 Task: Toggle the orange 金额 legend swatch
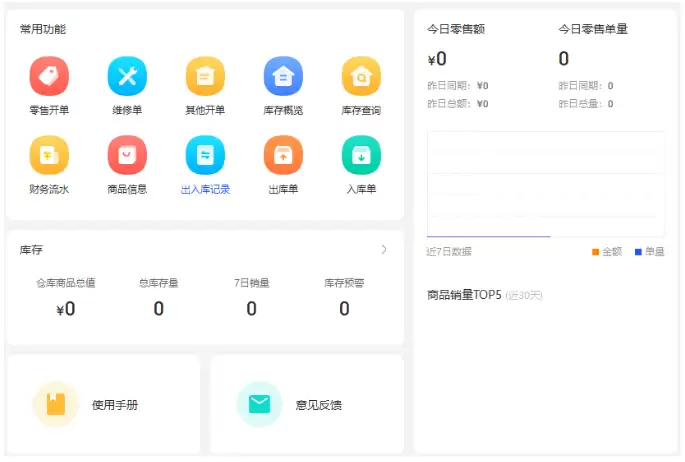tap(595, 252)
